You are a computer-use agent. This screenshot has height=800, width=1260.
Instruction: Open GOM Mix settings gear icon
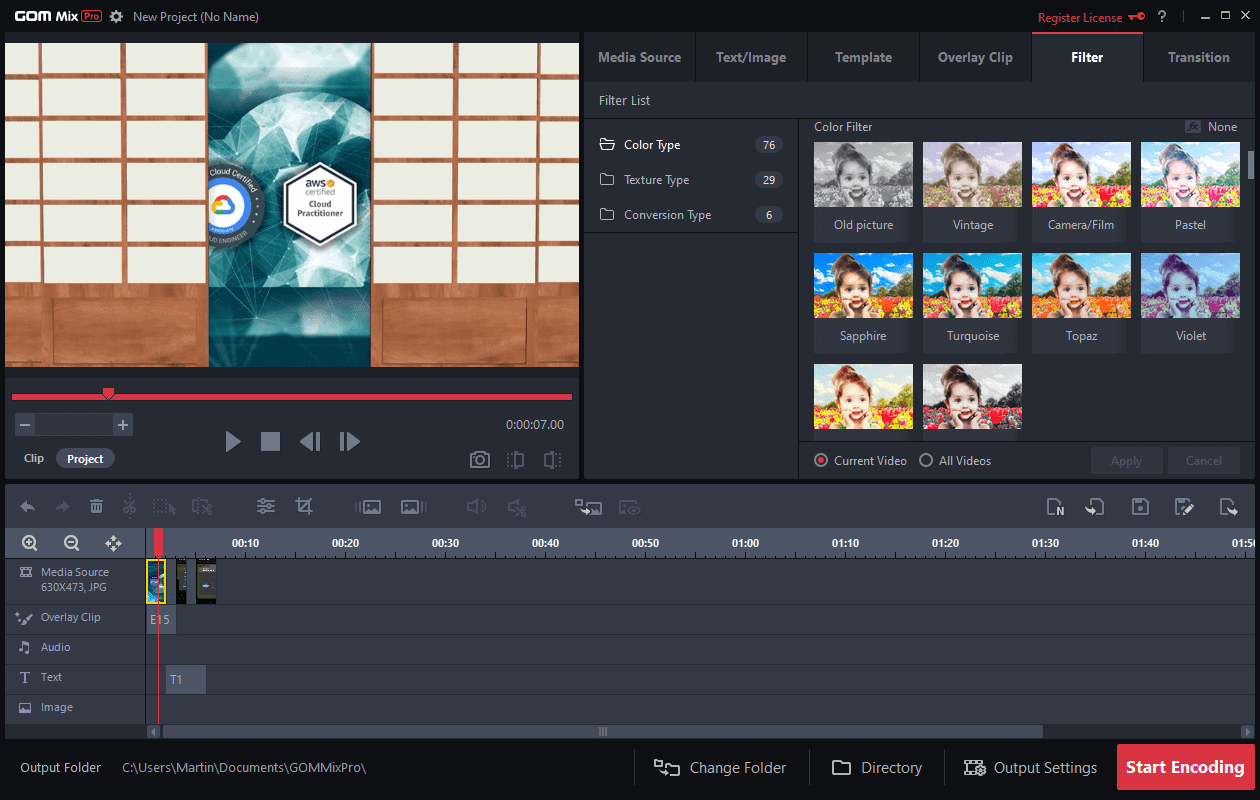tap(117, 17)
